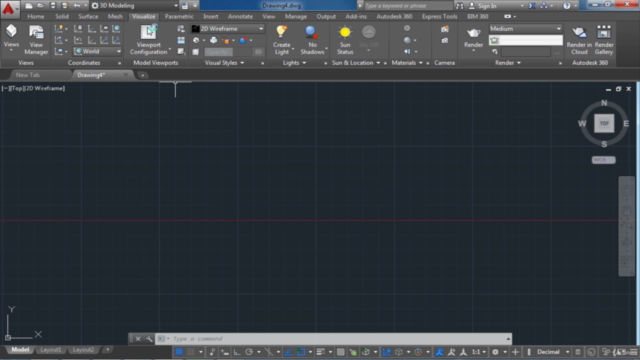
Task: Click the Save icon in quick access toolbar
Action: [53, 6]
